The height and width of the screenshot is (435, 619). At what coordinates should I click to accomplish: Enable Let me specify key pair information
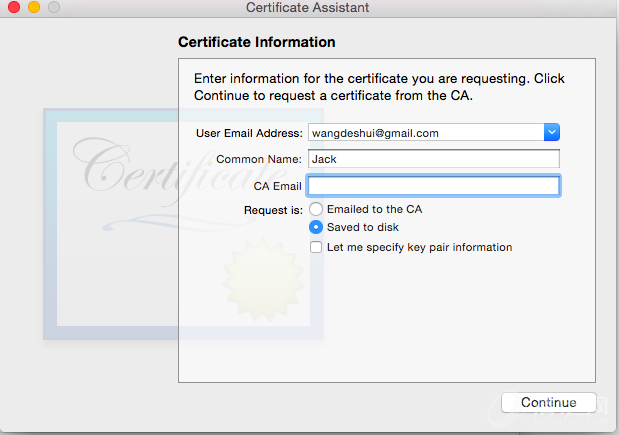click(x=316, y=247)
